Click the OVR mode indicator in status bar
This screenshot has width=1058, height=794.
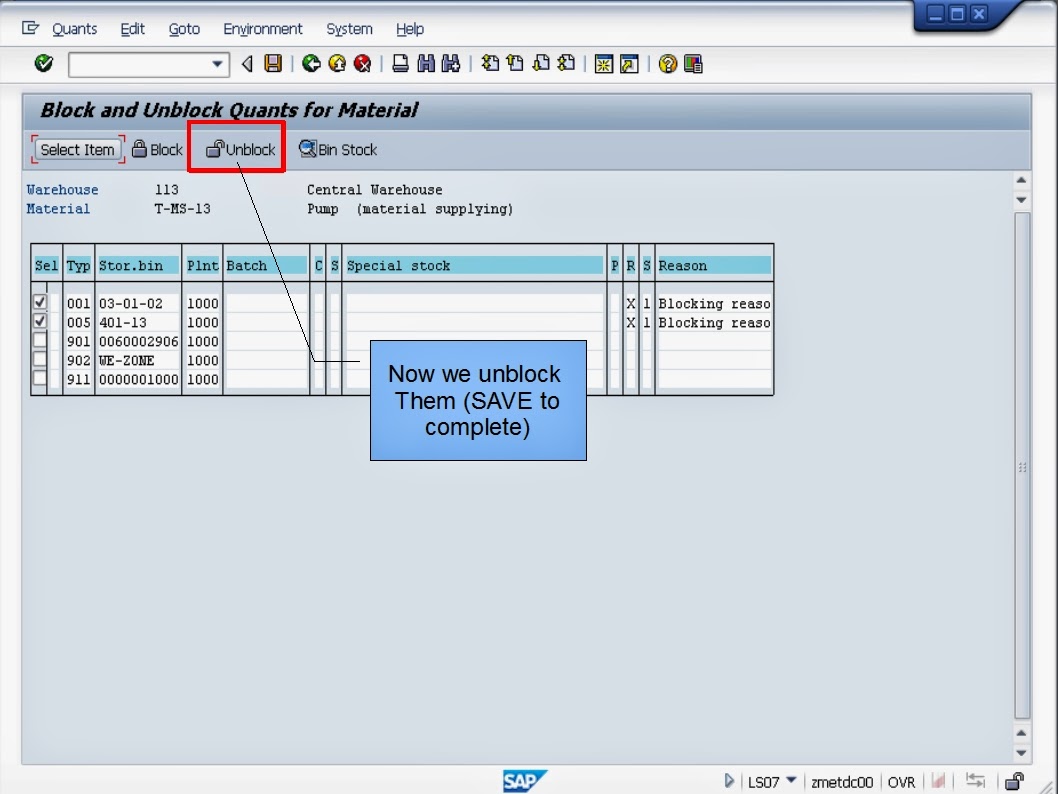(901, 782)
